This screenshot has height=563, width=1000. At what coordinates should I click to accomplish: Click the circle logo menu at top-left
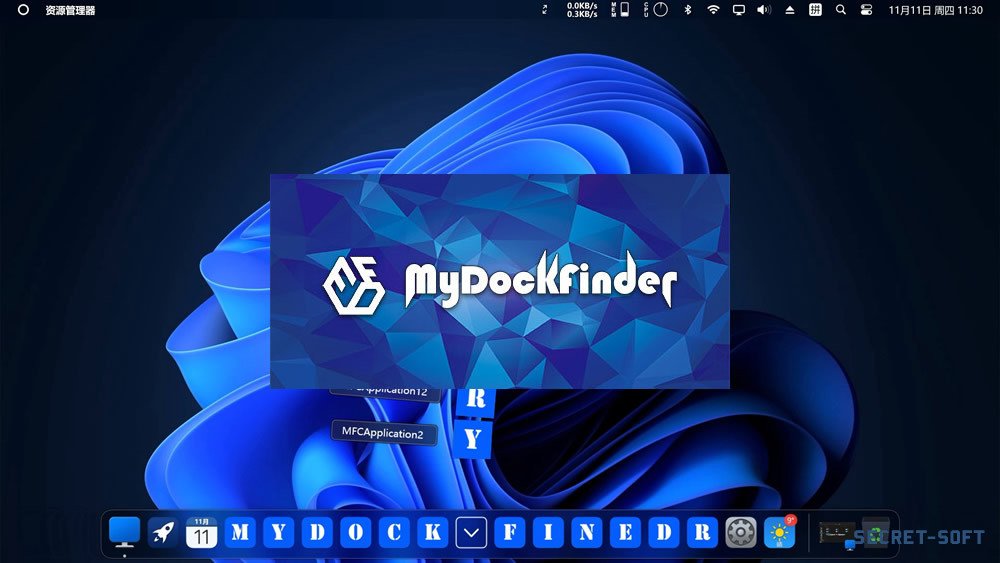click(x=24, y=10)
